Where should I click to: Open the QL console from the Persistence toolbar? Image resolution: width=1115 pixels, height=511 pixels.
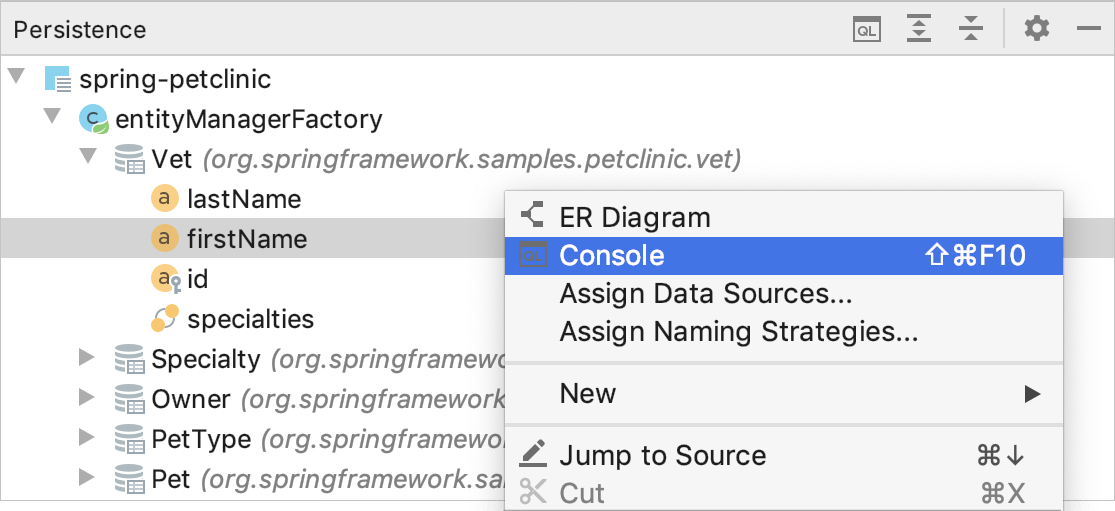tap(867, 29)
